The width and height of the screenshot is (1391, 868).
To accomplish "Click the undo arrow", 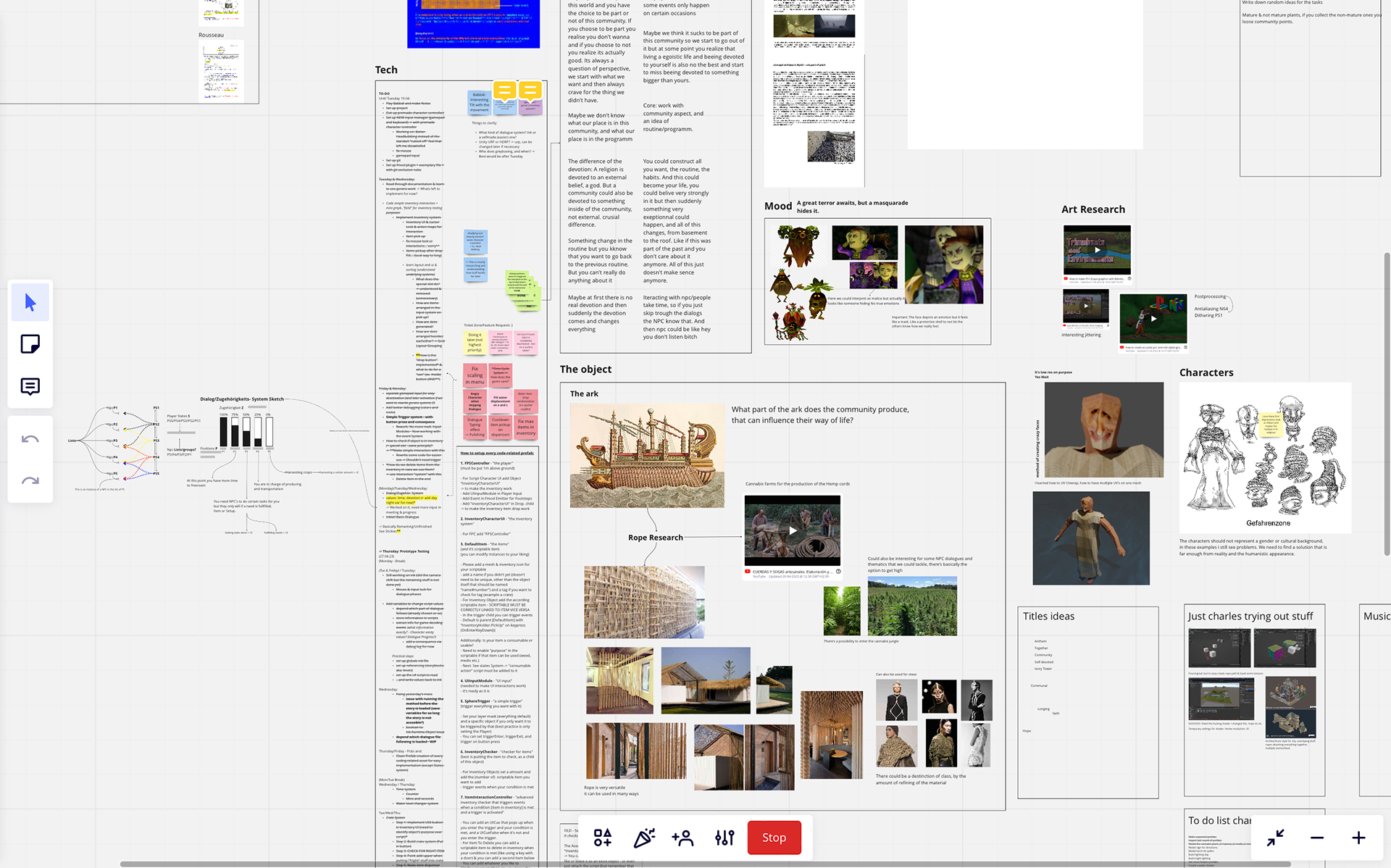I will tap(30, 439).
